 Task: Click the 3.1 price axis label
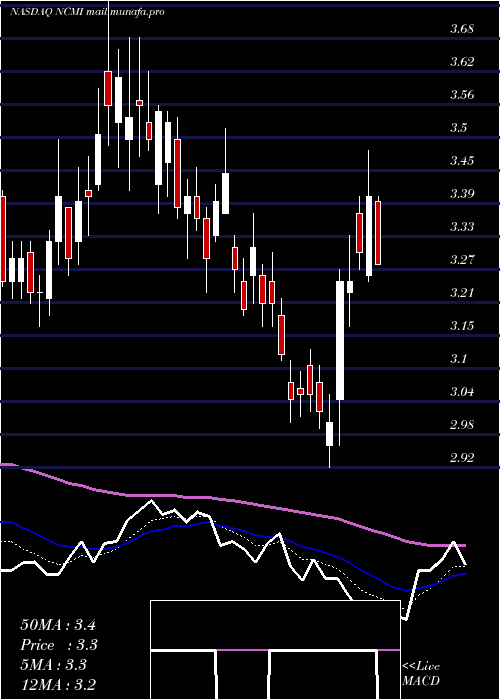[x=458, y=359]
